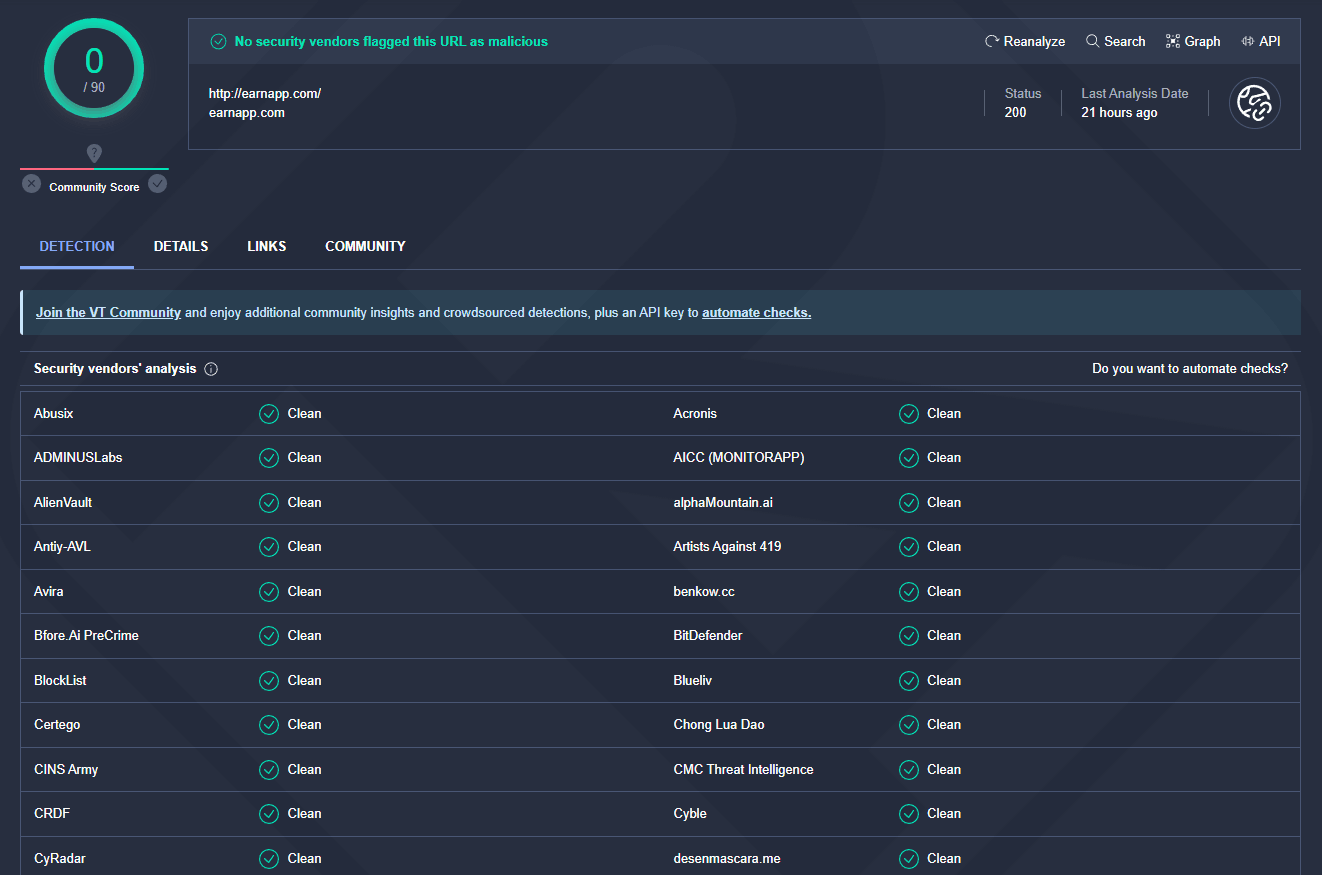Viewport: 1322px width, 875px height.
Task: Click the Clean check icon for desenmascara.me
Action: [x=909, y=858]
